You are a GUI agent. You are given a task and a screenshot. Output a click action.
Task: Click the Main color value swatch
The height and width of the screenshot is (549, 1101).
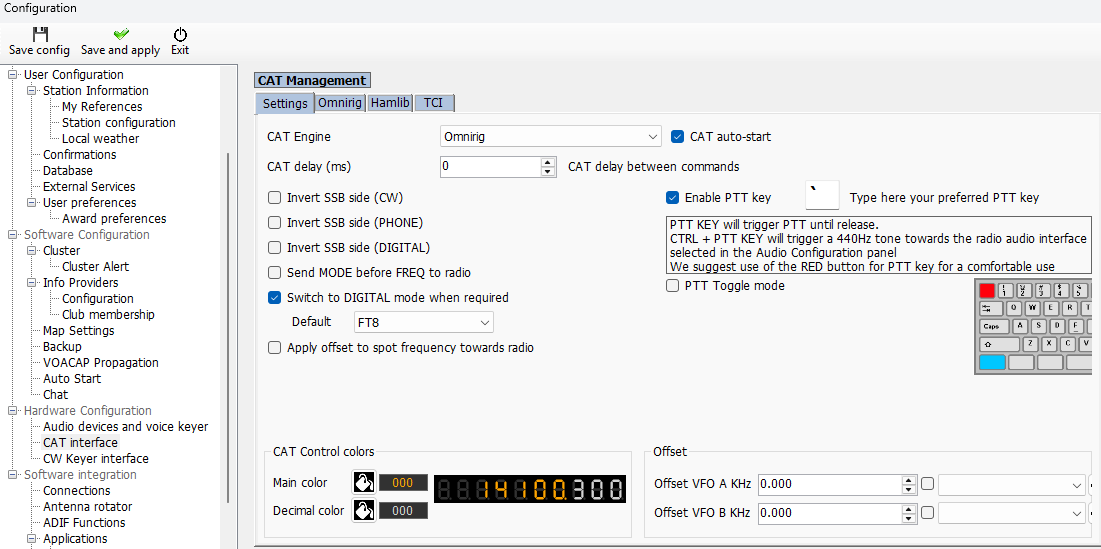pos(403,483)
